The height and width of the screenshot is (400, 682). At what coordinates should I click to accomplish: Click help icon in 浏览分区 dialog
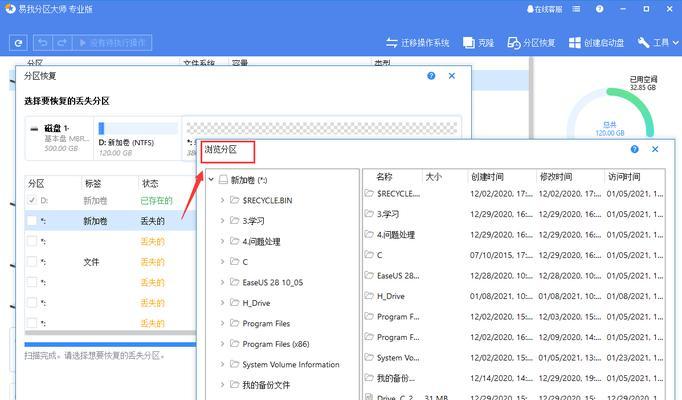(635, 149)
